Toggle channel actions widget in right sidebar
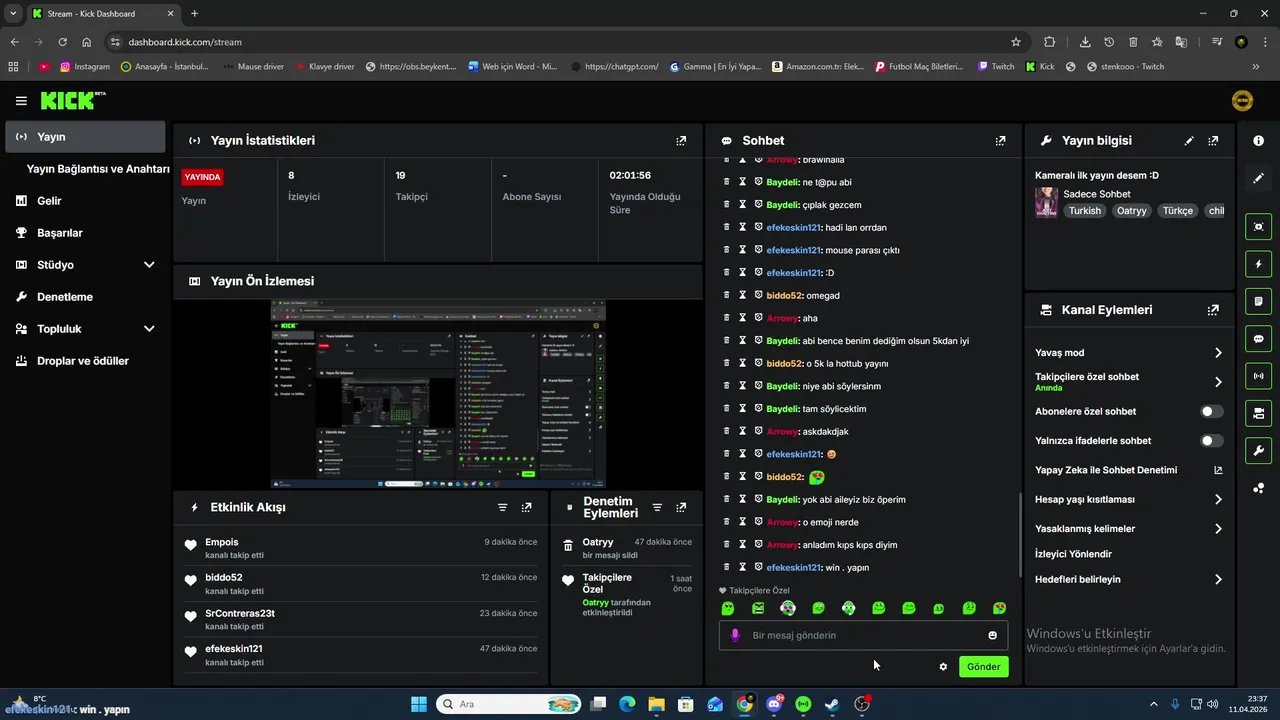 point(1259,413)
